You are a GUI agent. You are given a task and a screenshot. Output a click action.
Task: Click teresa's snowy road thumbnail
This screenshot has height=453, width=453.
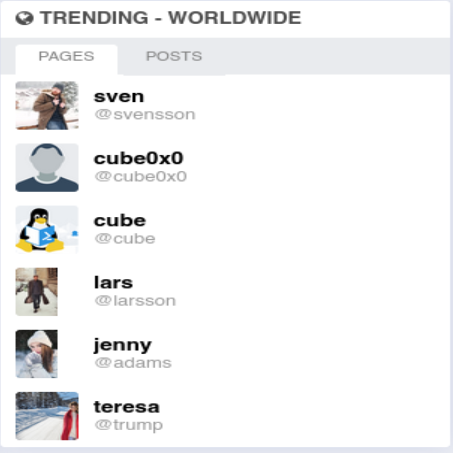click(x=47, y=416)
